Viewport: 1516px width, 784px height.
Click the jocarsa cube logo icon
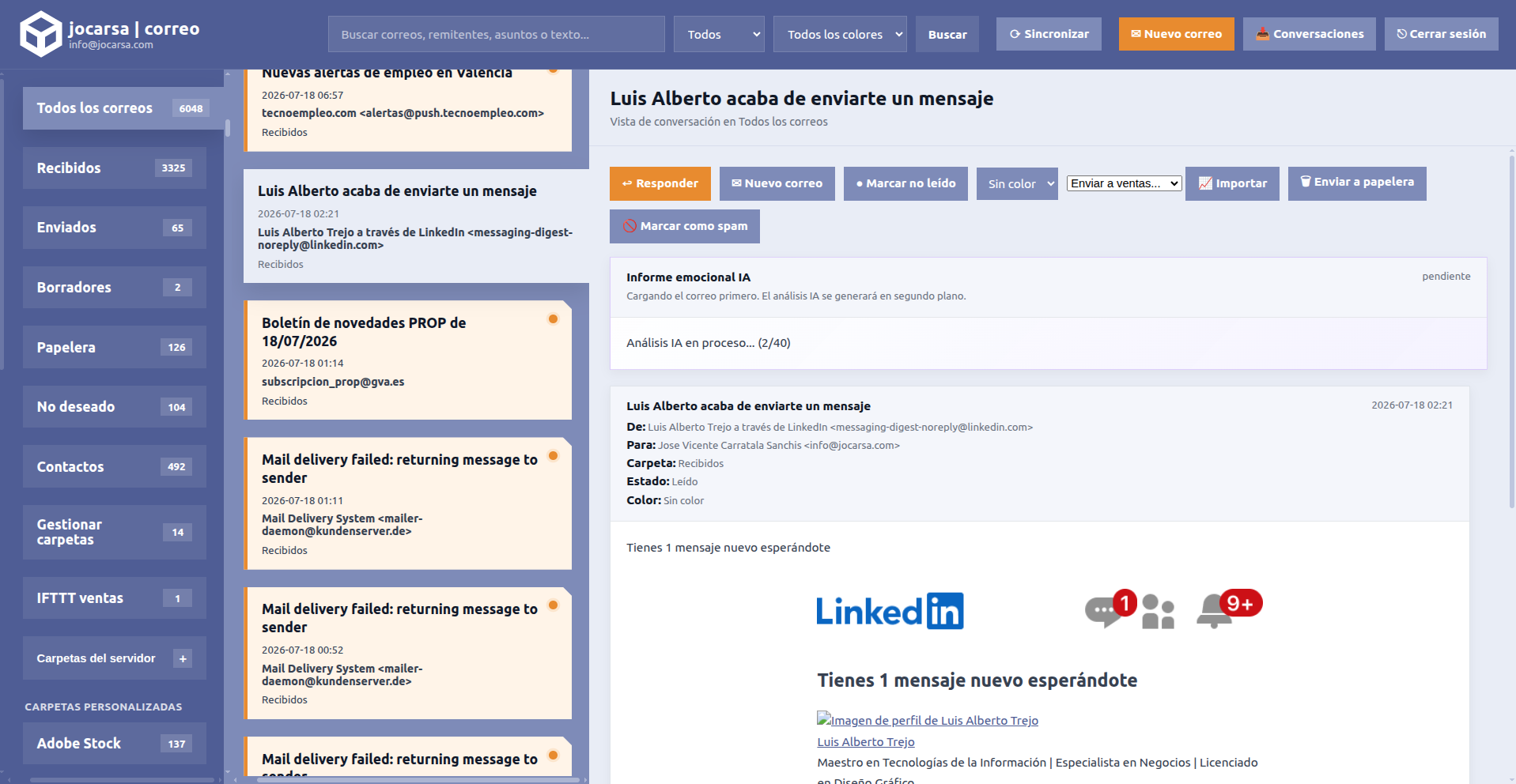coord(40,34)
